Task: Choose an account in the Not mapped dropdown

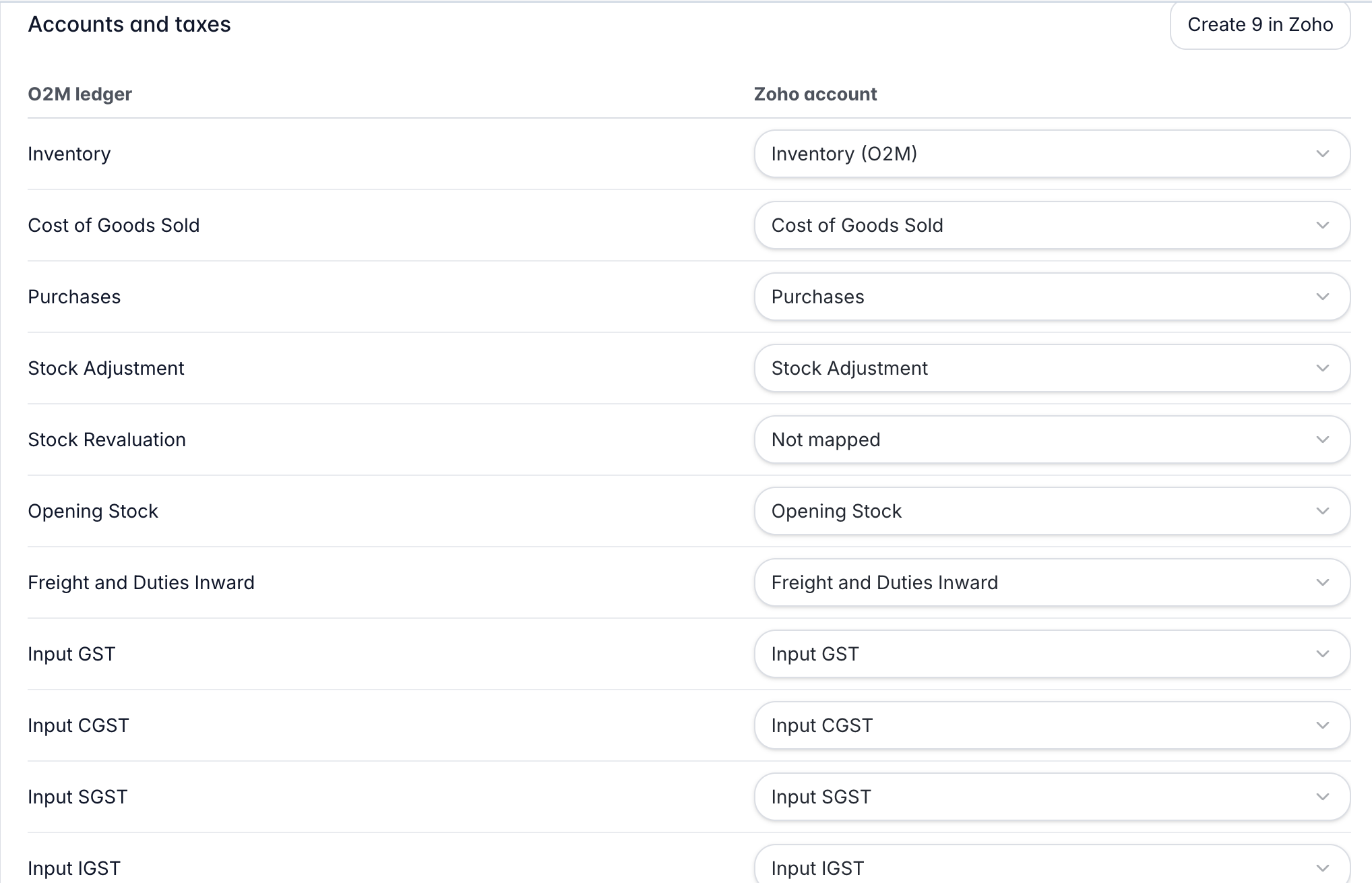Action: 1052,439
